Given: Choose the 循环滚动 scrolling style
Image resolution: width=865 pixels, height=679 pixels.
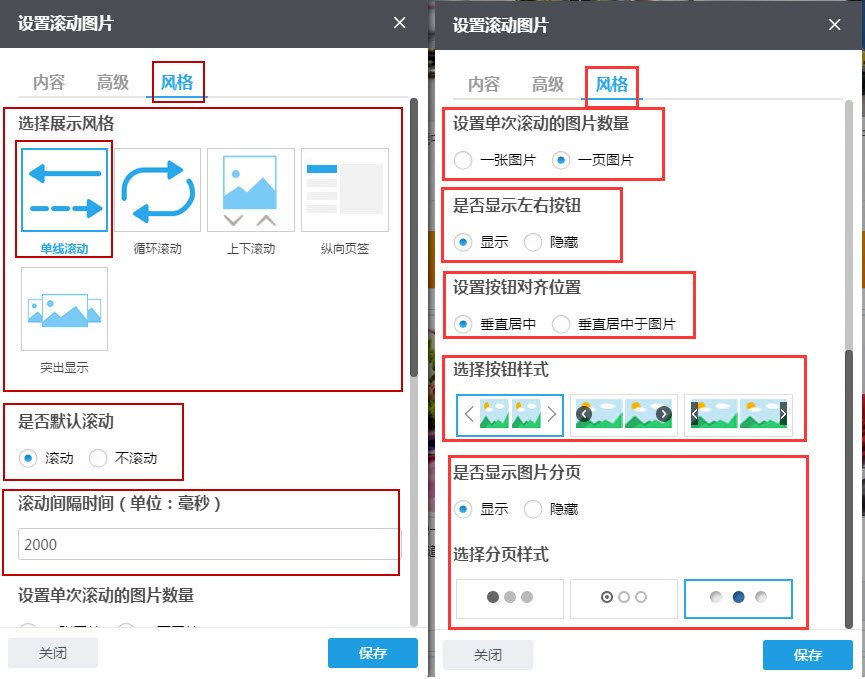Looking at the screenshot, I should (x=157, y=190).
